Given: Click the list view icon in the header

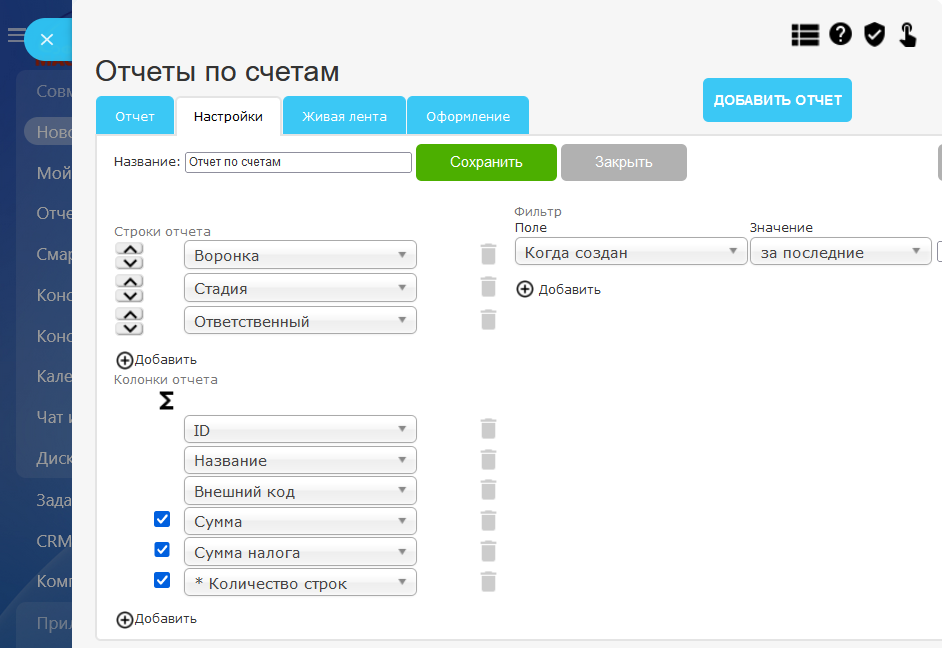Looking at the screenshot, I should pyautogui.click(x=805, y=35).
